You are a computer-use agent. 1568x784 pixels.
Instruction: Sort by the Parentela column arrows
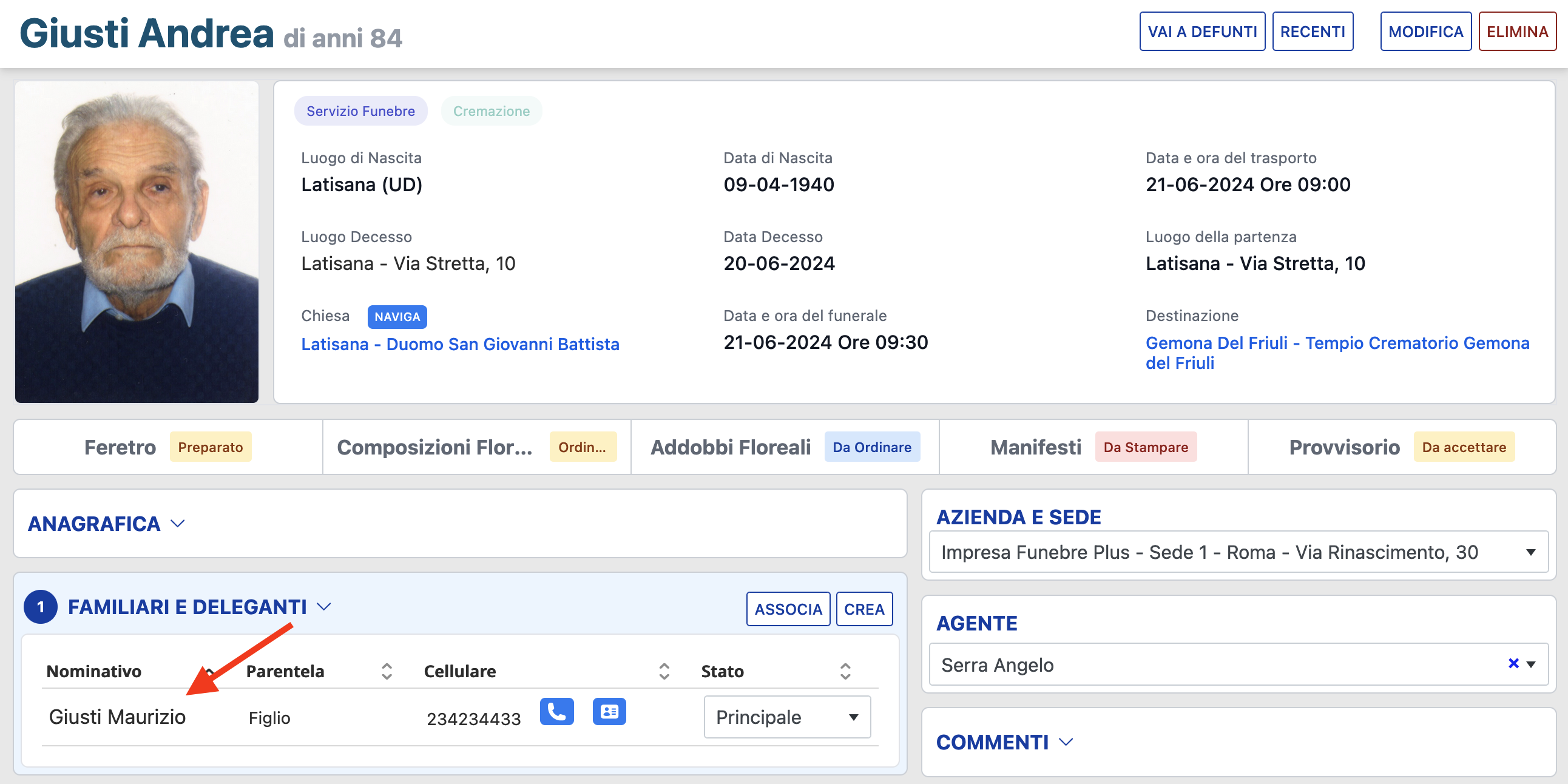pyautogui.click(x=387, y=671)
